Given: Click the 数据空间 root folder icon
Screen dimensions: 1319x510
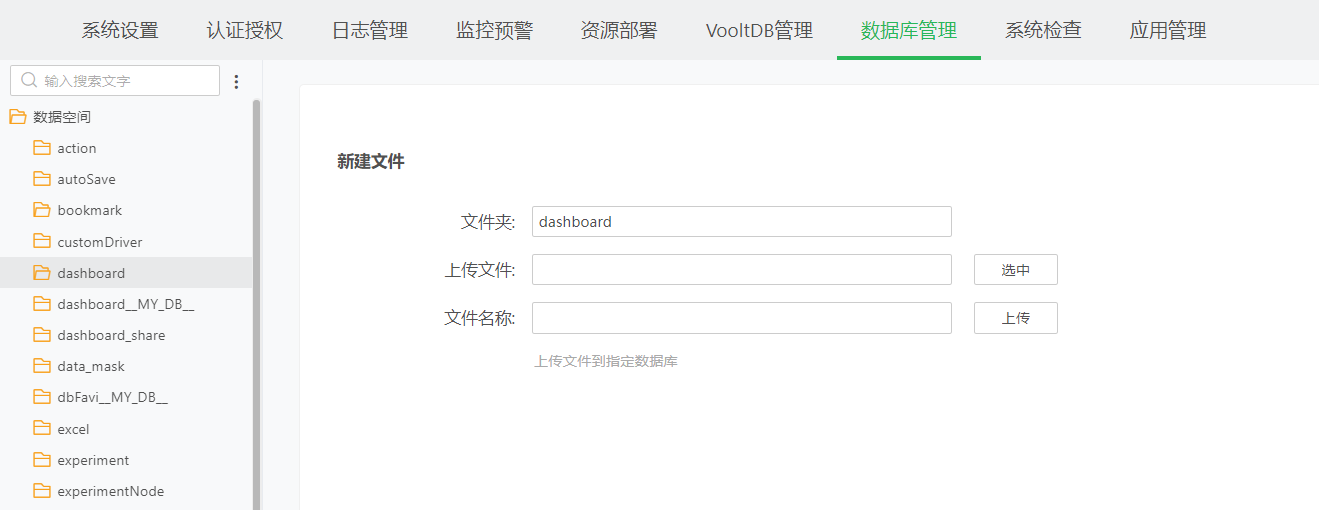Looking at the screenshot, I should 17,117.
